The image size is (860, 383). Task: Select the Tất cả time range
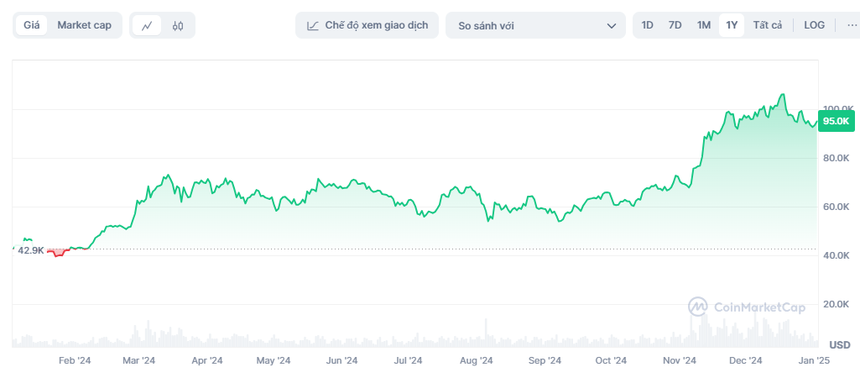tap(767, 25)
